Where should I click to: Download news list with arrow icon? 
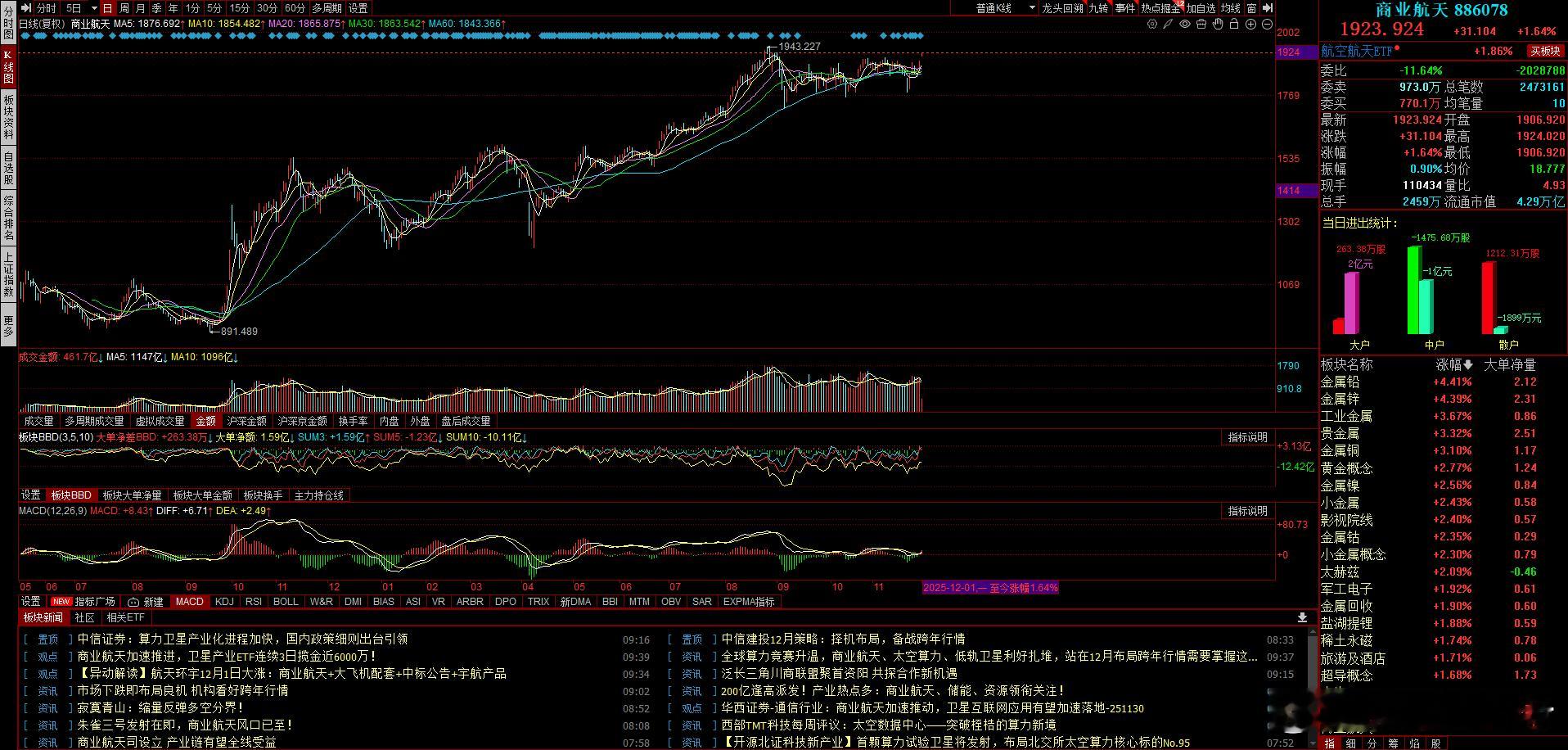[1302, 617]
